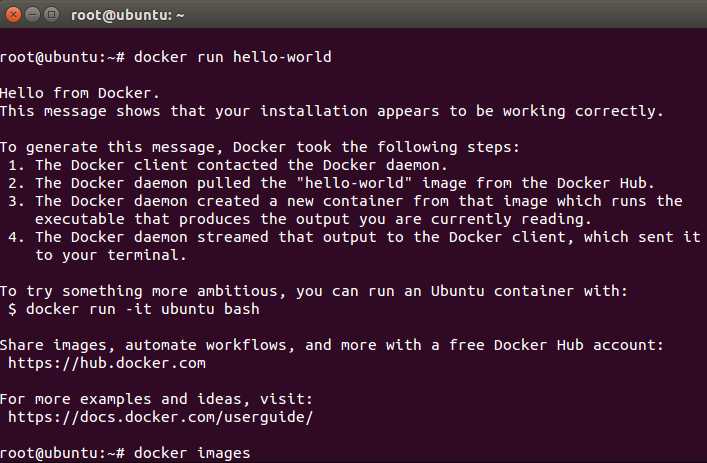Click the https://hub.docker.com URL
The image size is (707, 463).
click(107, 363)
